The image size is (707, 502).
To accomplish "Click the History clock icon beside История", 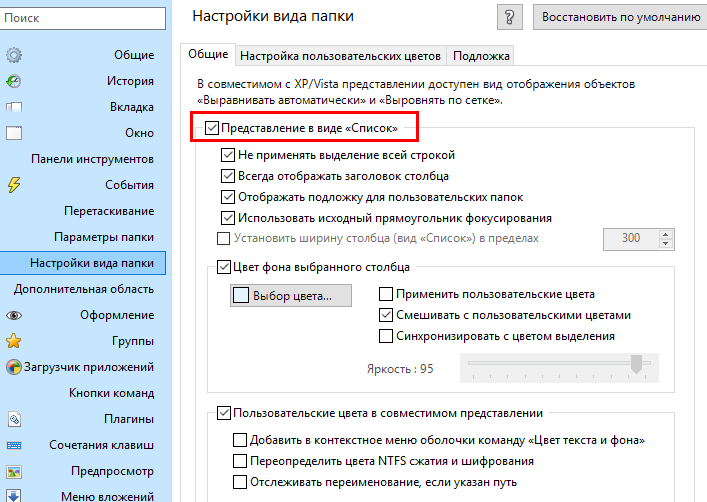I will click(x=14, y=81).
